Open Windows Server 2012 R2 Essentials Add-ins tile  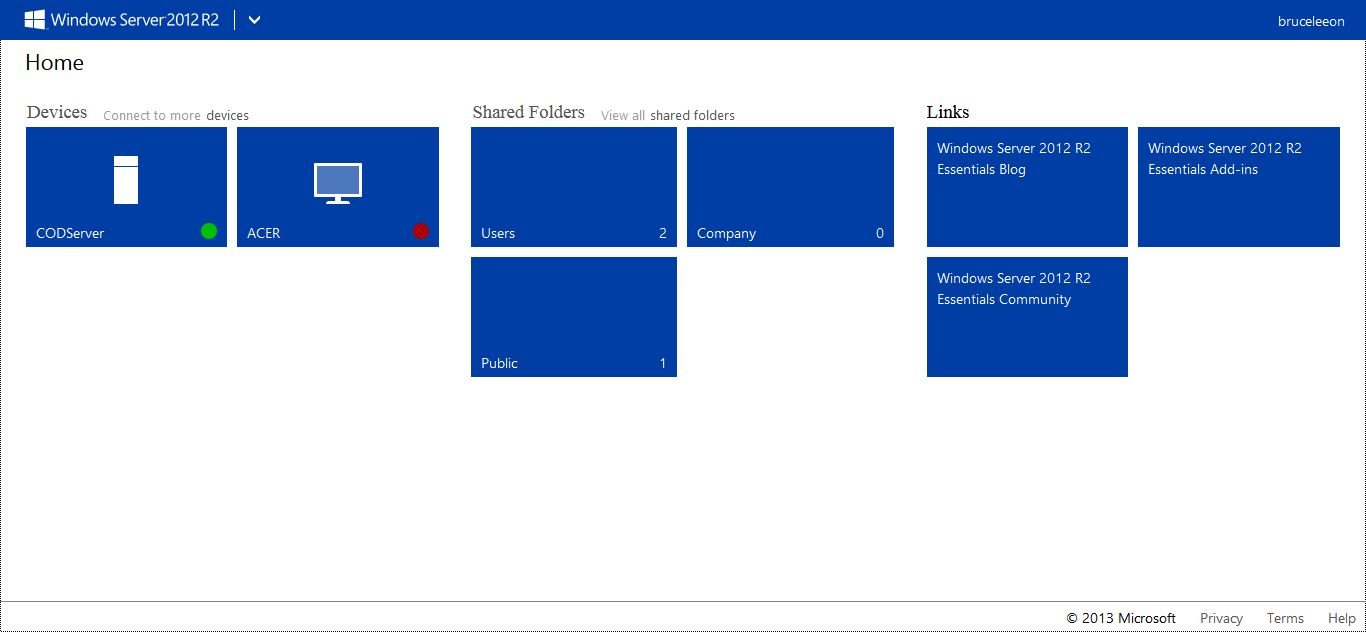[1239, 187]
